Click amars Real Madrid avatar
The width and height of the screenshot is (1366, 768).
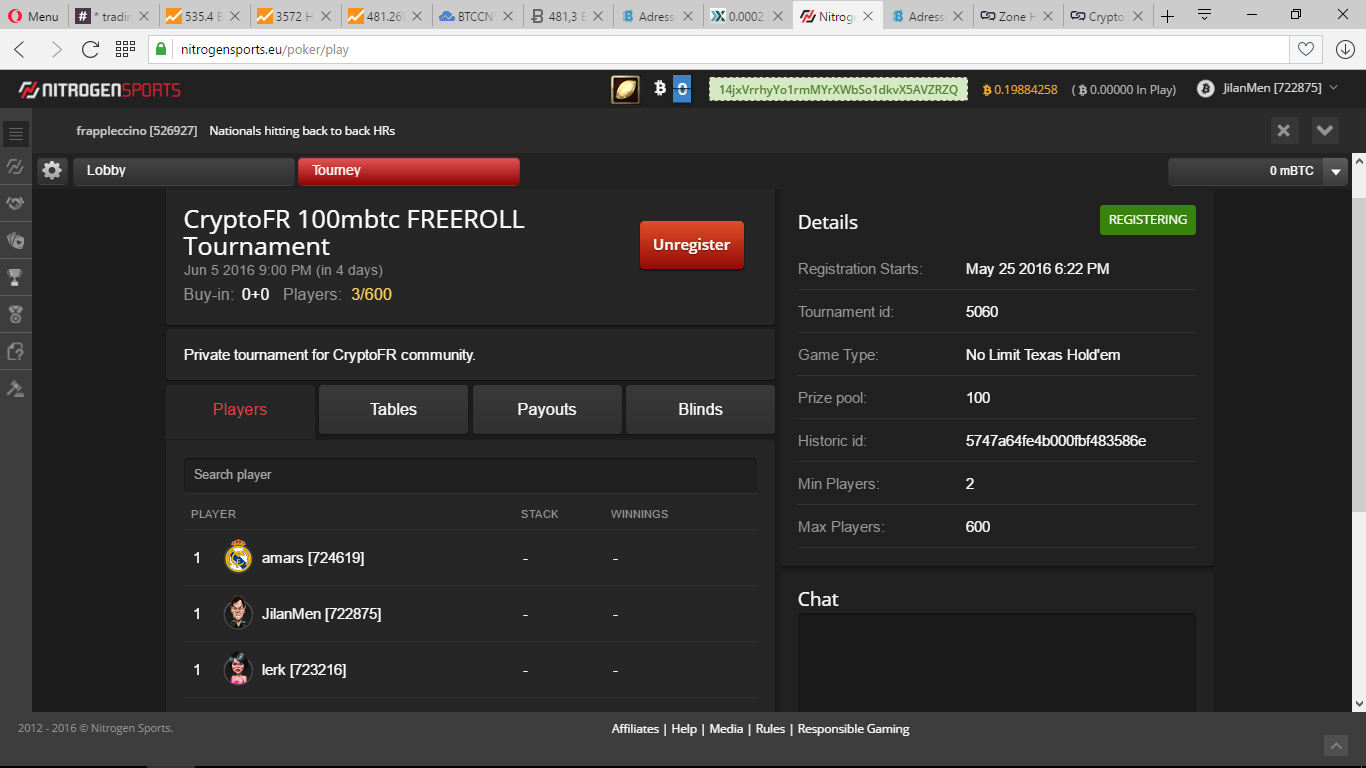(238, 557)
